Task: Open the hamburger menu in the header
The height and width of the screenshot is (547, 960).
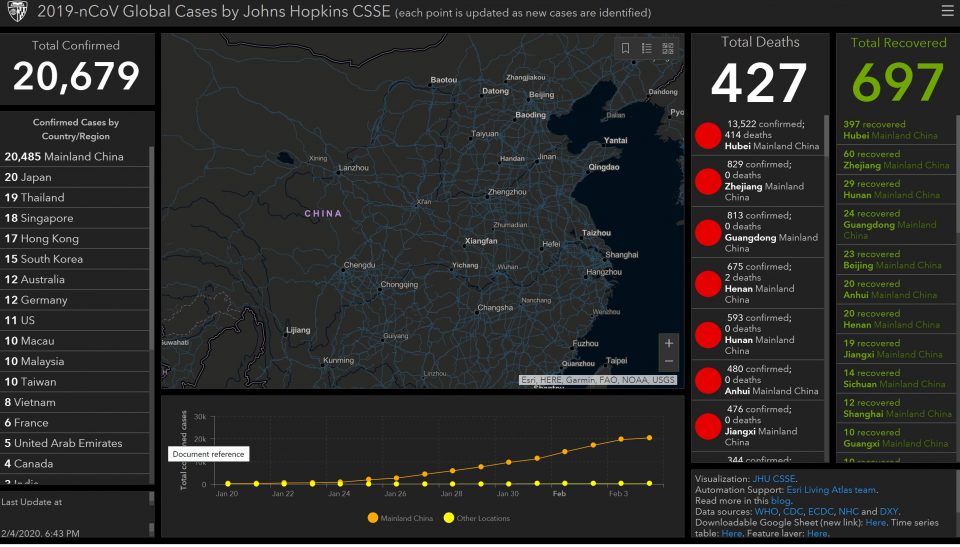Action: point(947,12)
